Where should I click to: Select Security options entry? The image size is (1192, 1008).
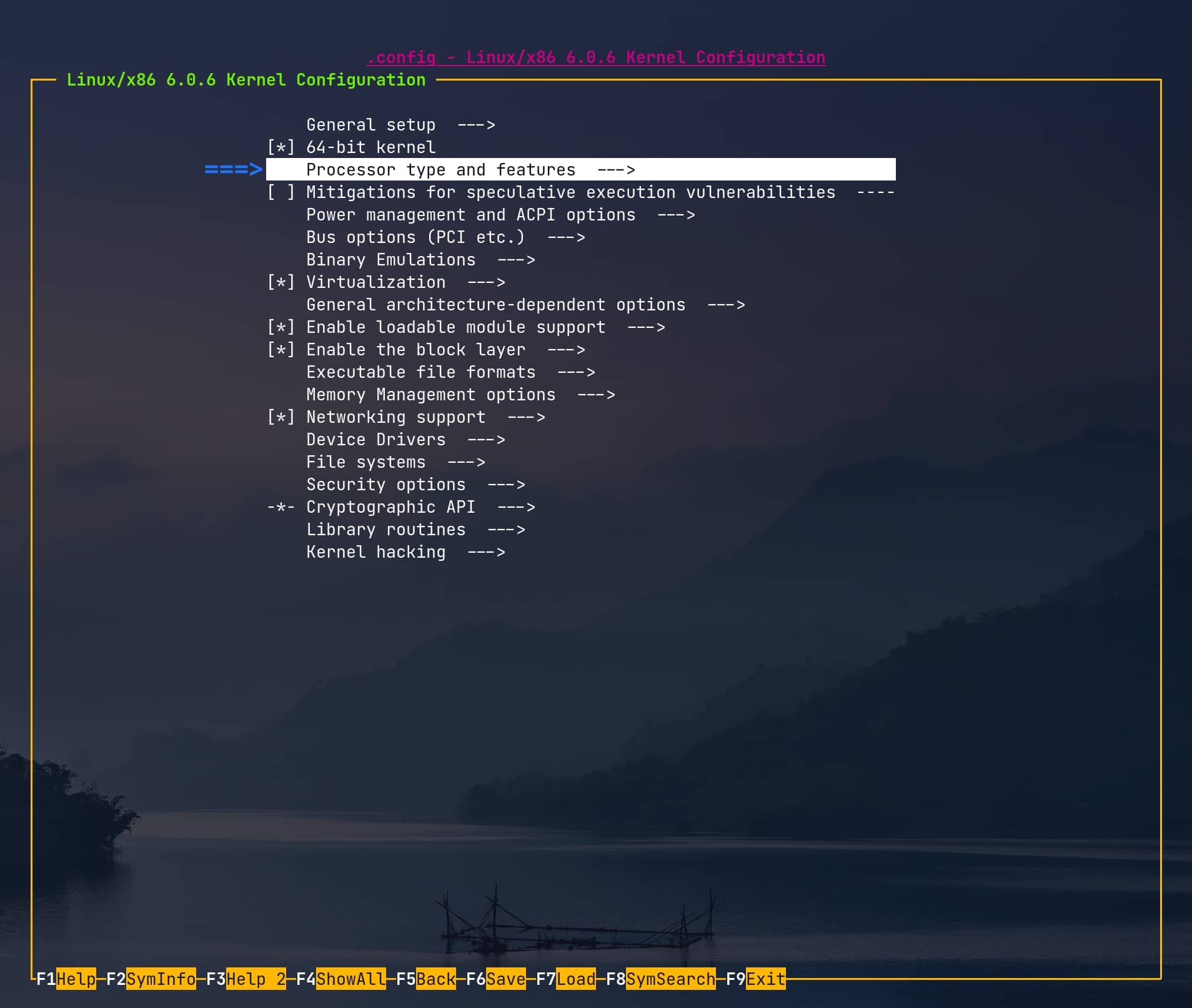[415, 485]
